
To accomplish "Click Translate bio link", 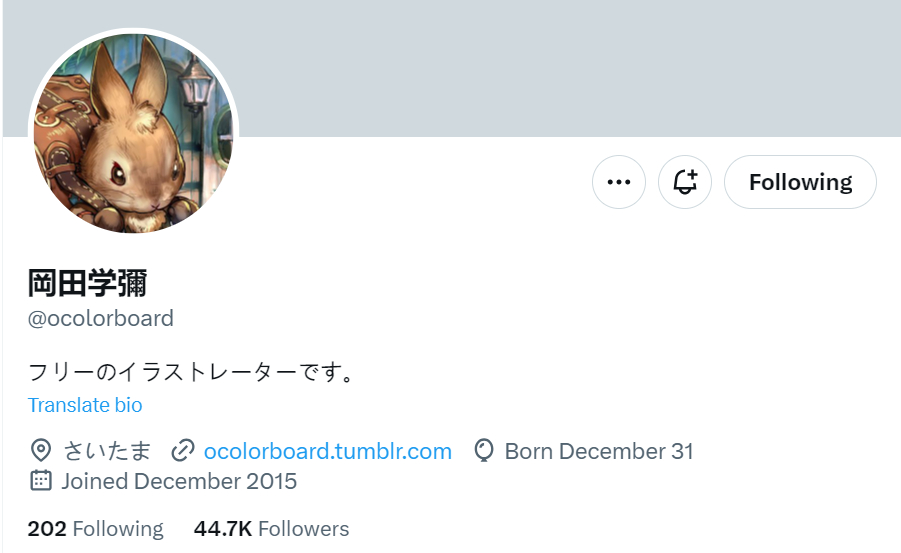I will (85, 405).
